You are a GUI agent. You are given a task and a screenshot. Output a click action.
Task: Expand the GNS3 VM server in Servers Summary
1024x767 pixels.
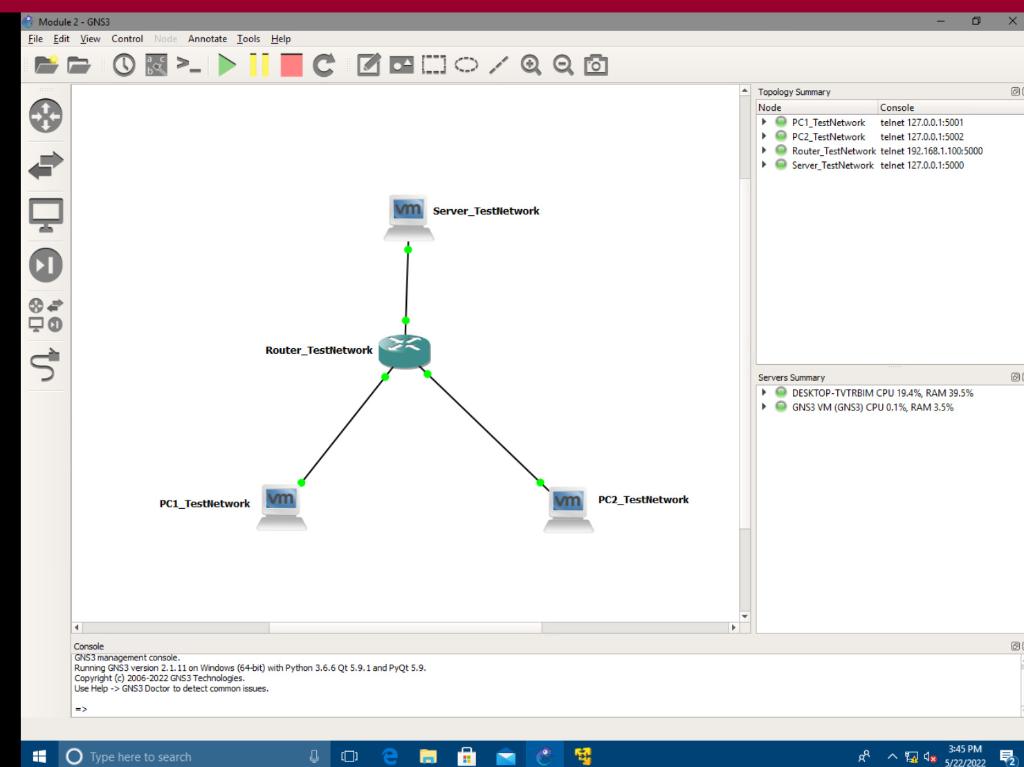click(x=763, y=407)
